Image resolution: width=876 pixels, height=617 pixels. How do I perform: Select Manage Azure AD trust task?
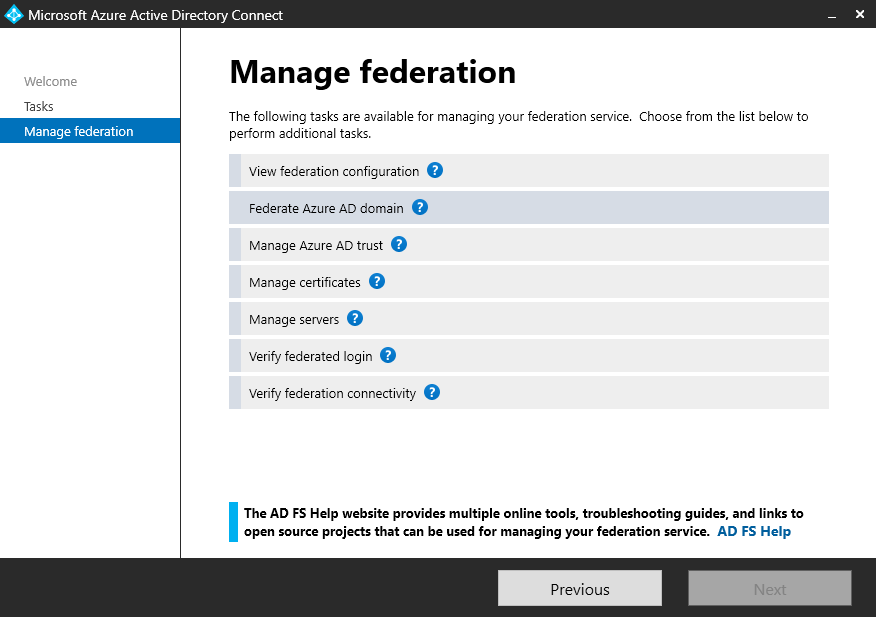pyautogui.click(x=314, y=245)
